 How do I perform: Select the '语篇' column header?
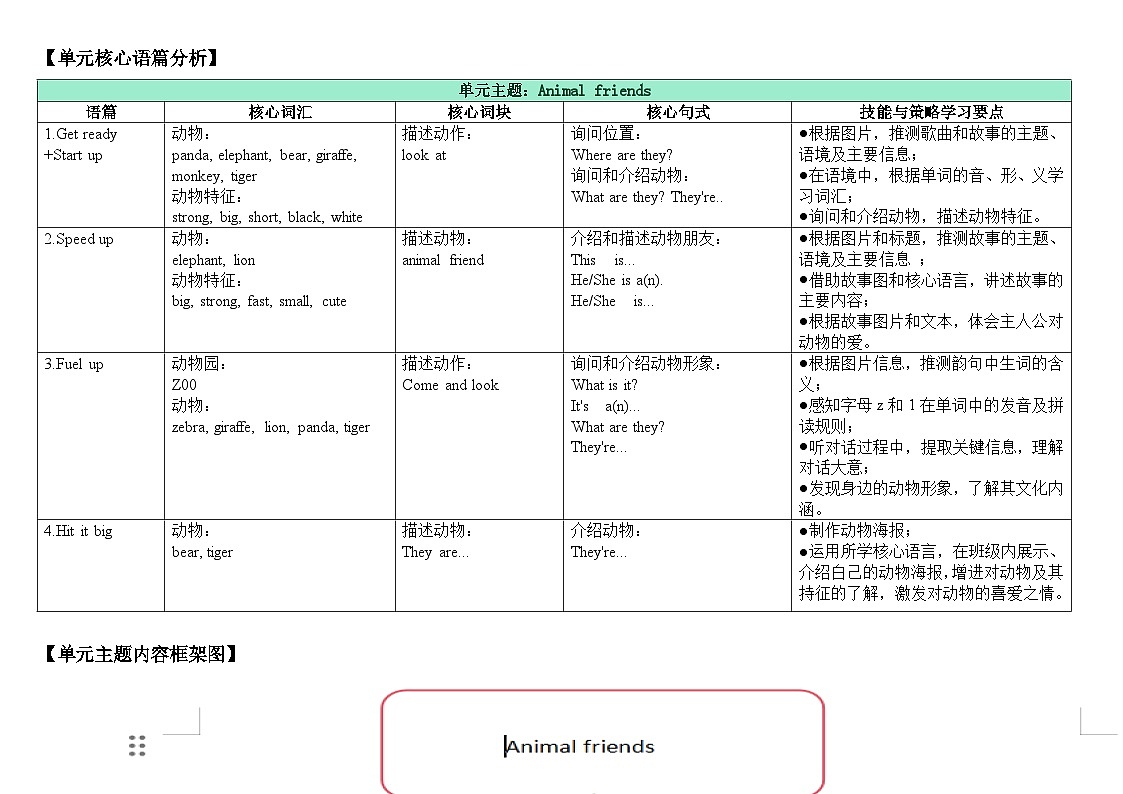(x=101, y=112)
